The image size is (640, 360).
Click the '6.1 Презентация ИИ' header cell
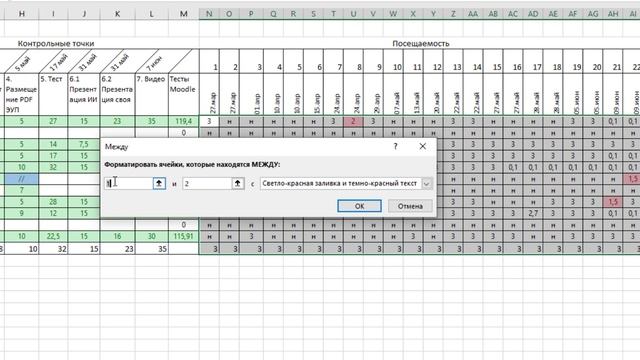tap(84, 94)
